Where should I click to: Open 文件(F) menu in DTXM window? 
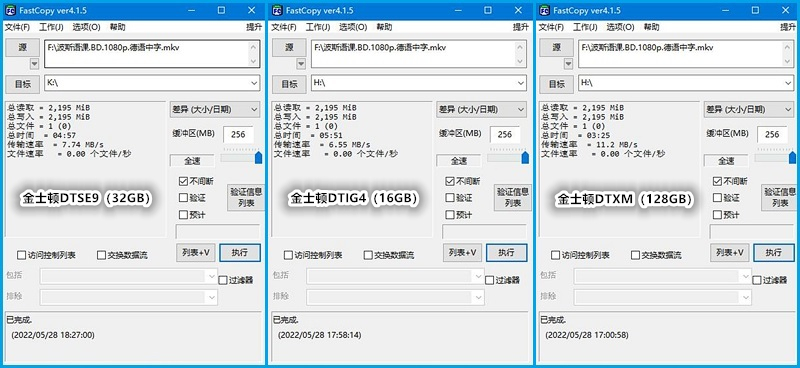(x=552, y=27)
